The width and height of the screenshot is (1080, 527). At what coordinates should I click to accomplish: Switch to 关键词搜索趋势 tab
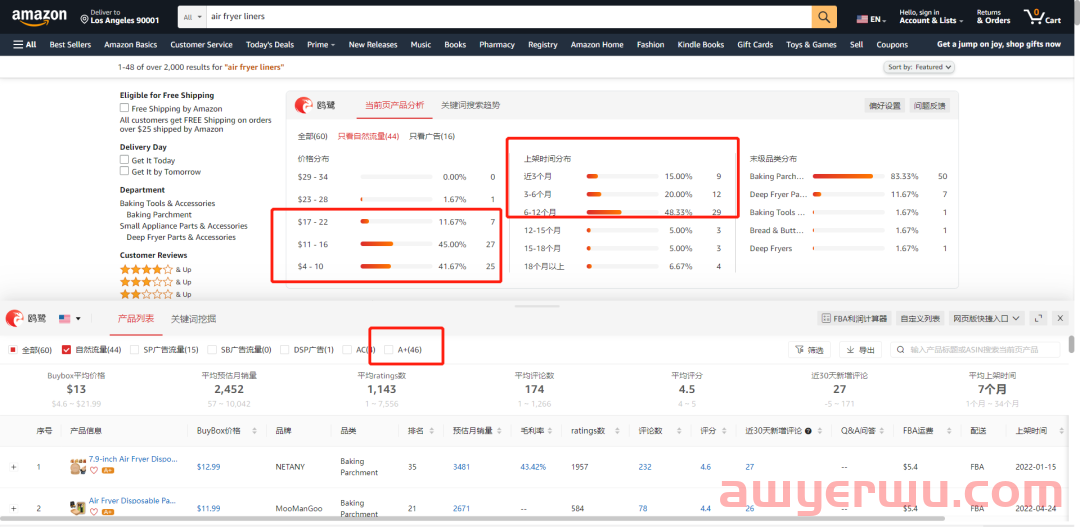[470, 105]
